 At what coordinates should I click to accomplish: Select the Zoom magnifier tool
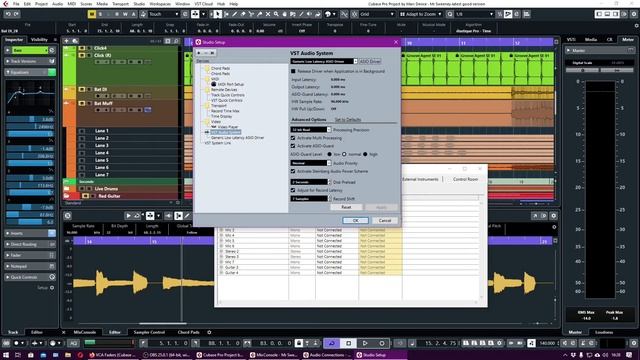point(276,14)
